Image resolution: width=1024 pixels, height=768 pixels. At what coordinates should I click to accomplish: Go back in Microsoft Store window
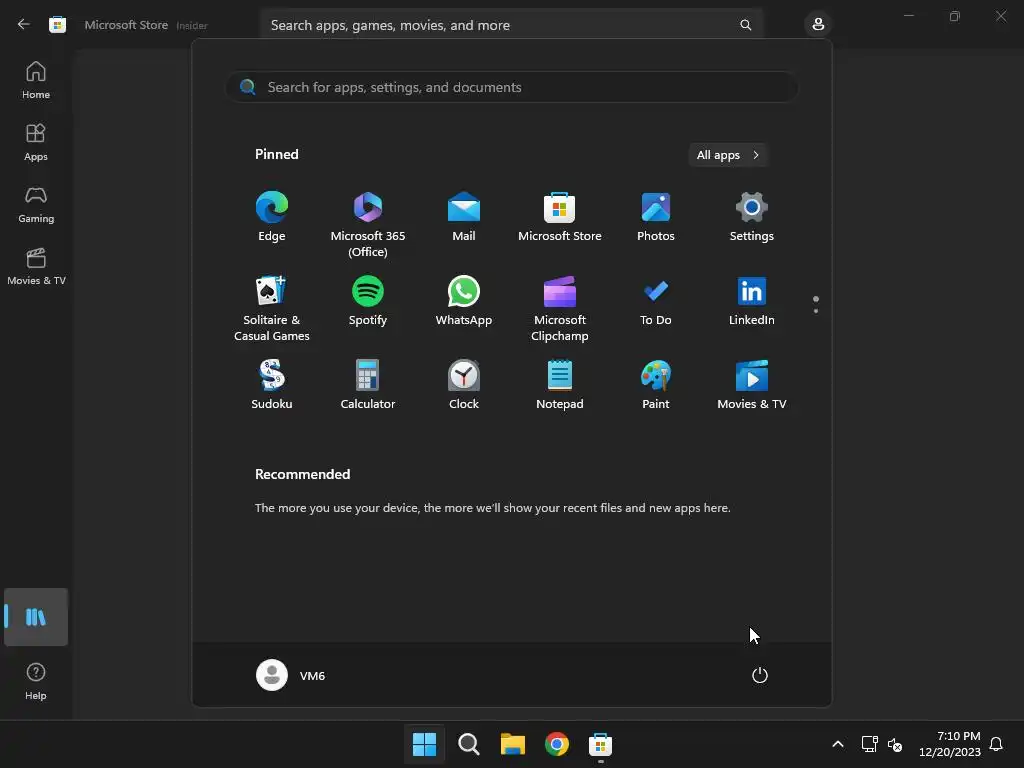(24, 25)
